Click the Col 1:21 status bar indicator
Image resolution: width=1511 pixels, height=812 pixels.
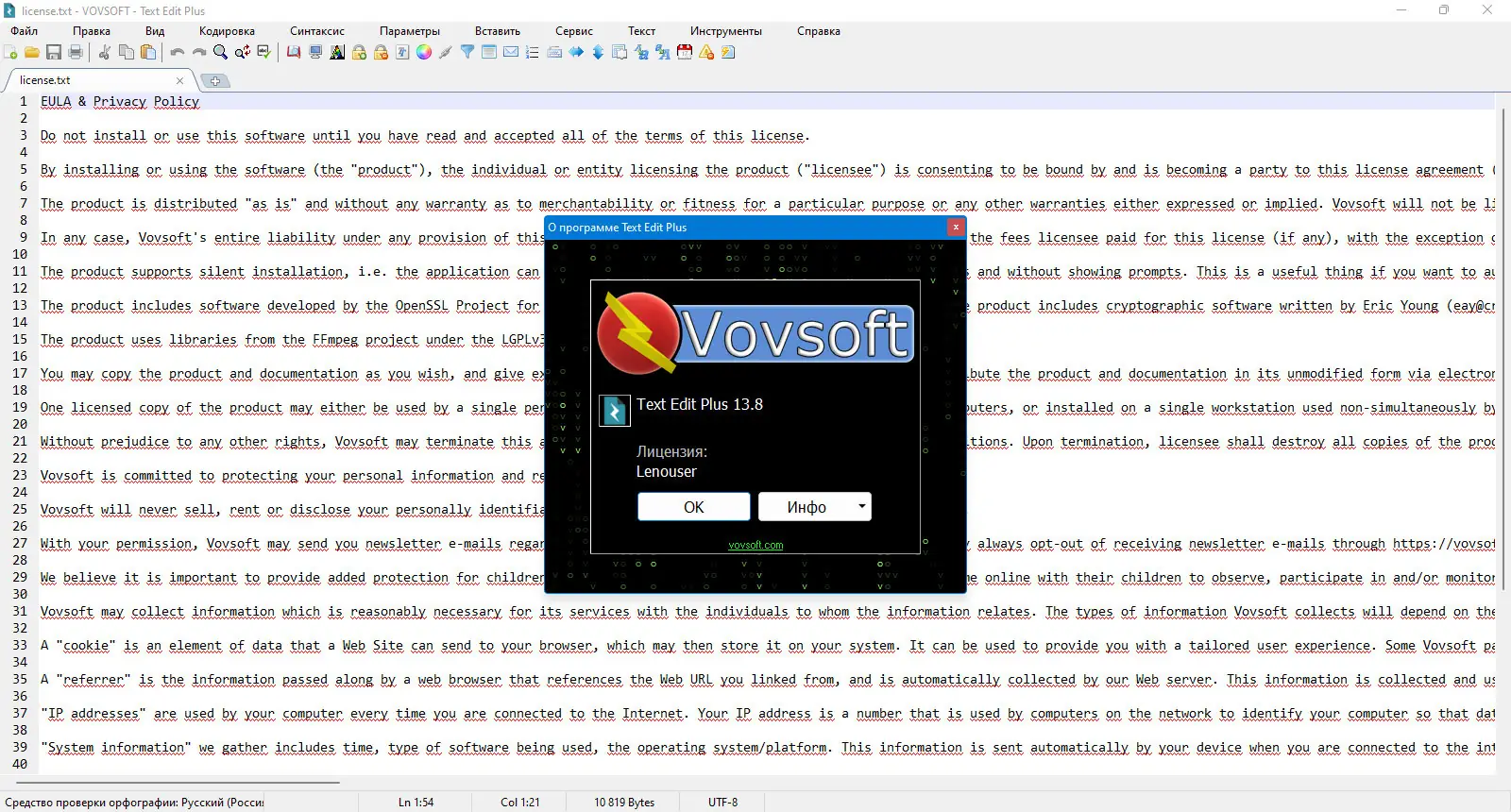[520, 803]
